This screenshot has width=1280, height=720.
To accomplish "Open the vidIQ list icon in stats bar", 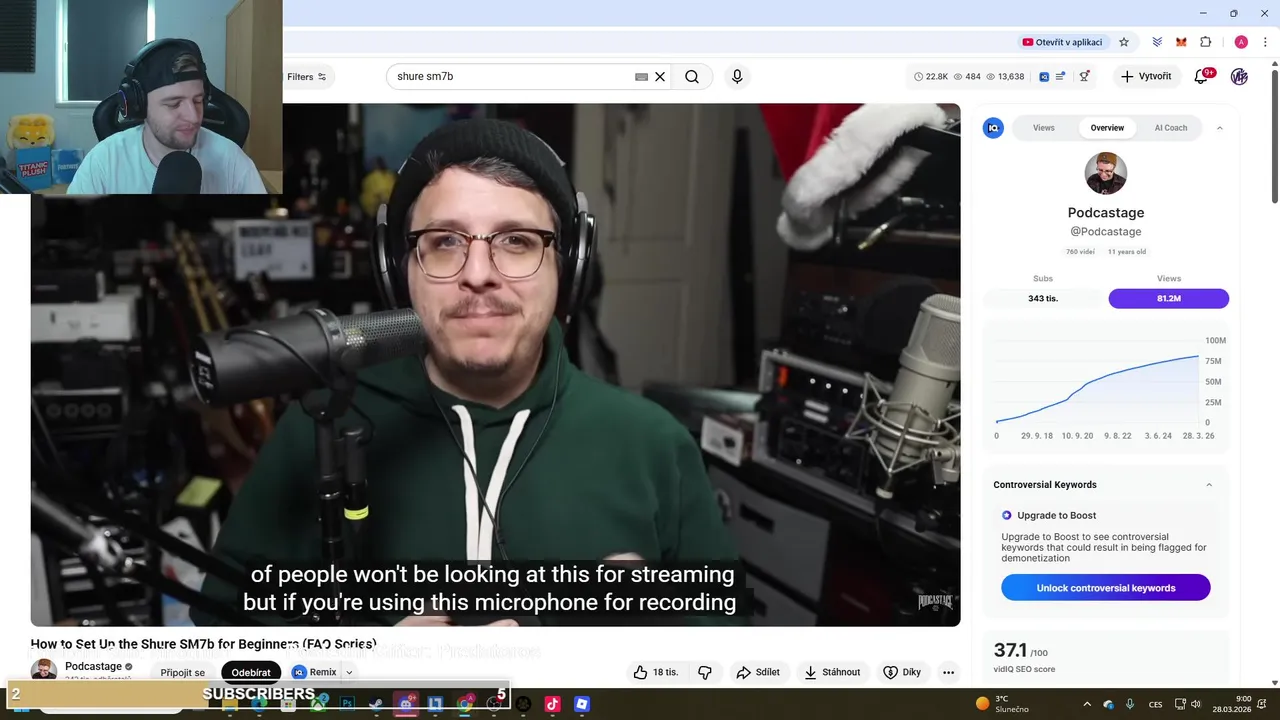I will [1061, 77].
